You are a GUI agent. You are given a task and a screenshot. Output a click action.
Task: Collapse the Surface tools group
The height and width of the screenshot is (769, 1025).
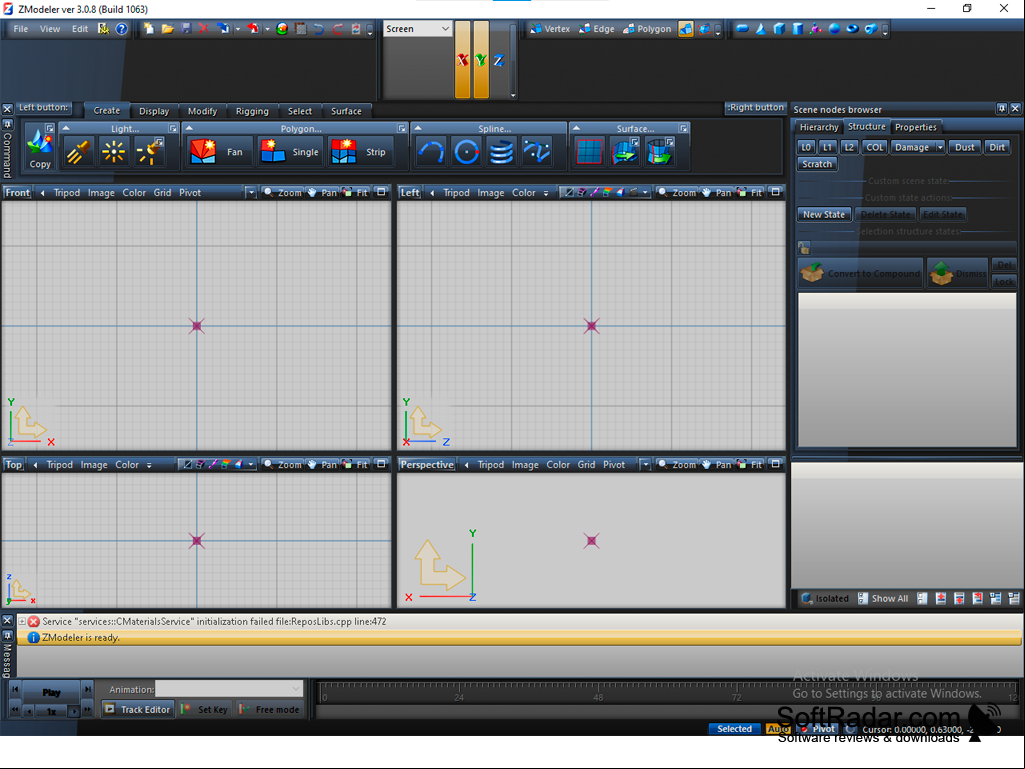click(576, 128)
